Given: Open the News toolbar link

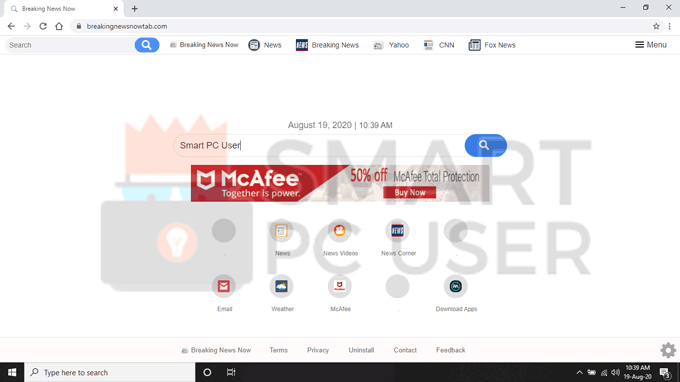Looking at the screenshot, I should tap(265, 45).
